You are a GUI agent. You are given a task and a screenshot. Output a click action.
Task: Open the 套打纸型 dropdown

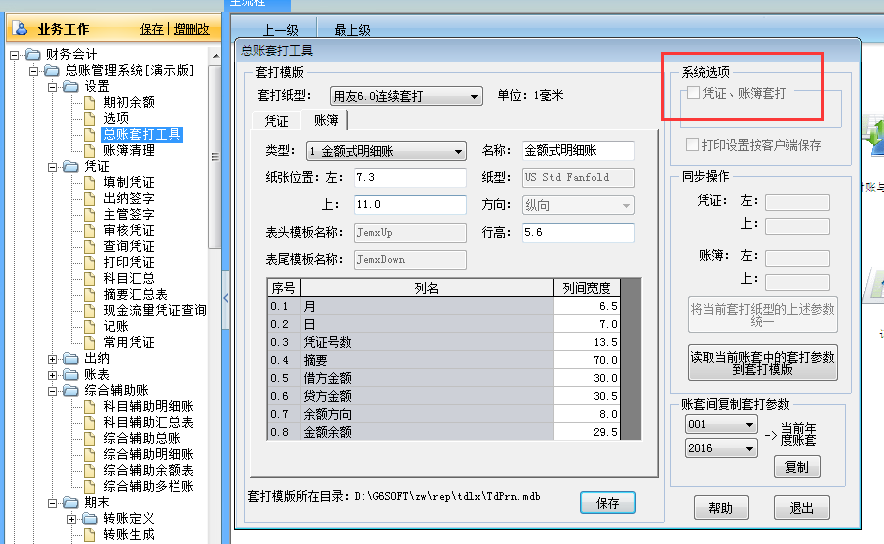(x=474, y=96)
